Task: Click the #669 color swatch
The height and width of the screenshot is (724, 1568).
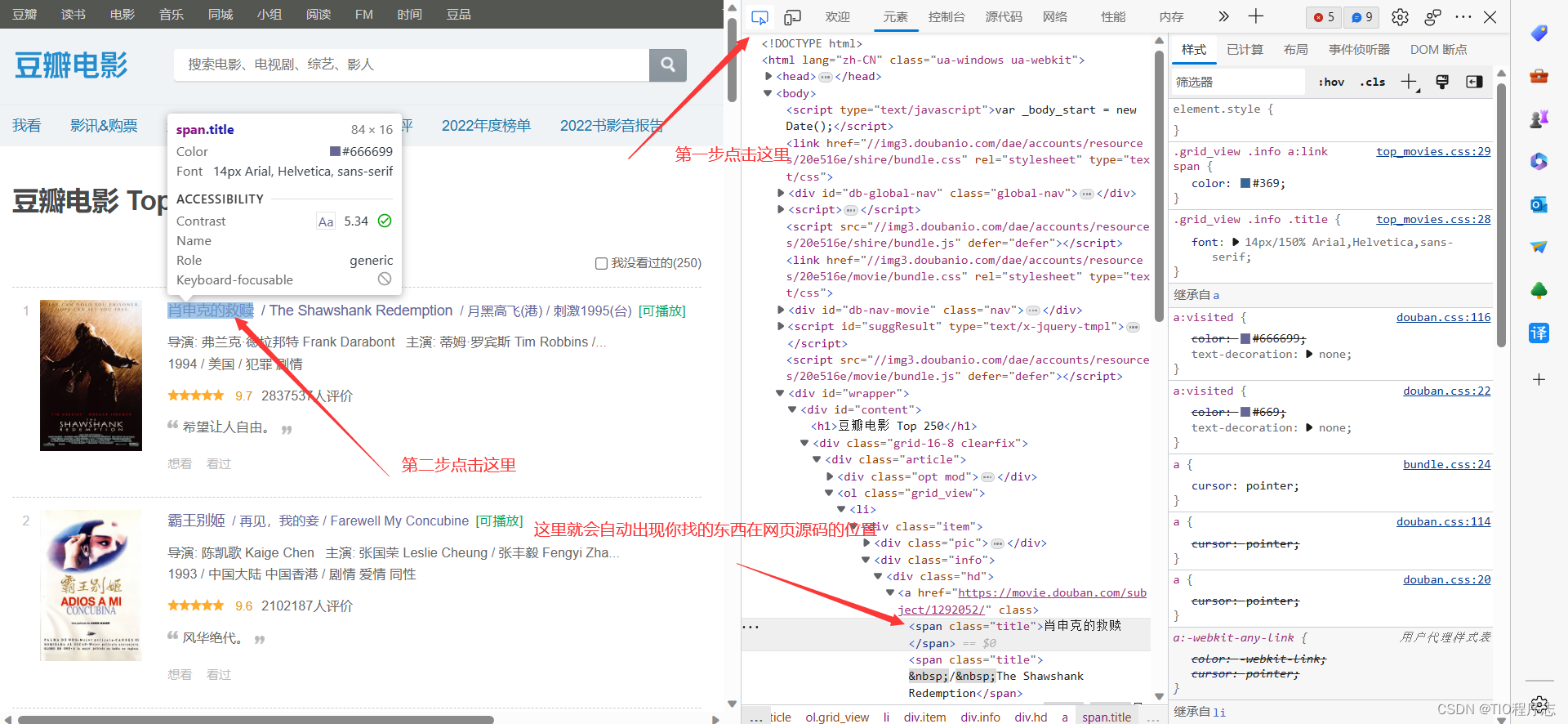Action: 1245,412
